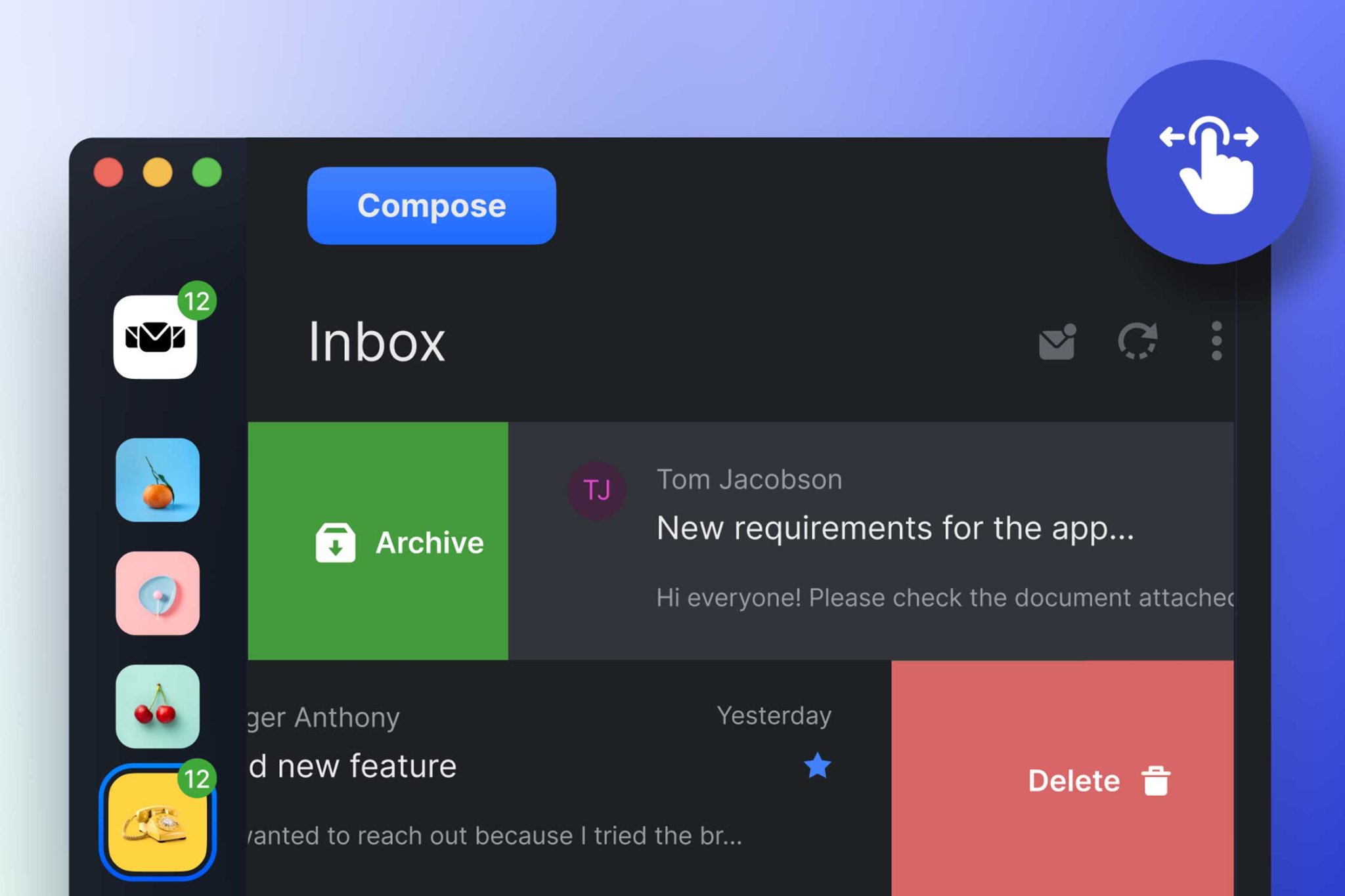Click the Compose button

[x=431, y=205]
